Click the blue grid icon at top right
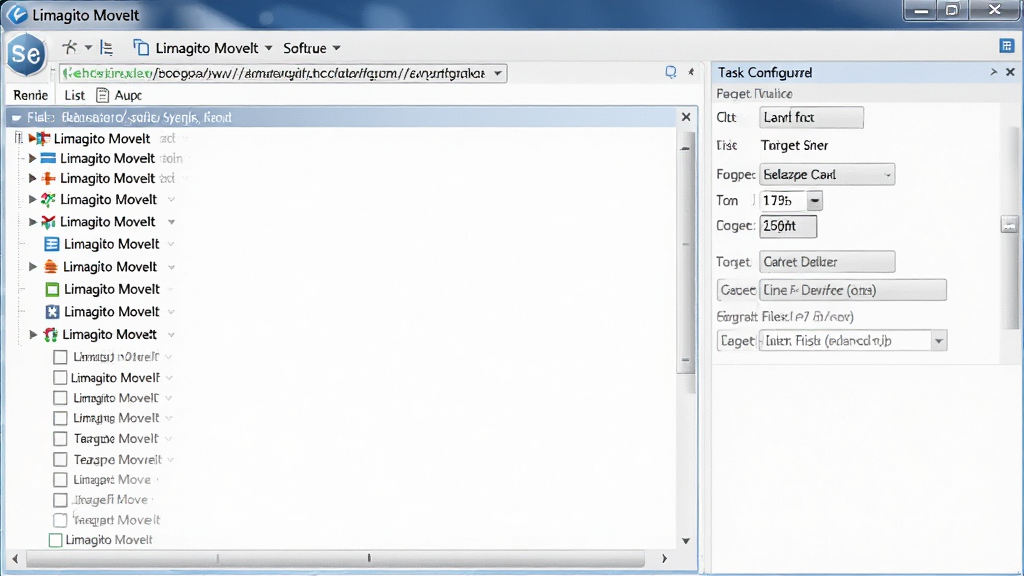Screen dimensions: 1024x576 click(1006, 46)
